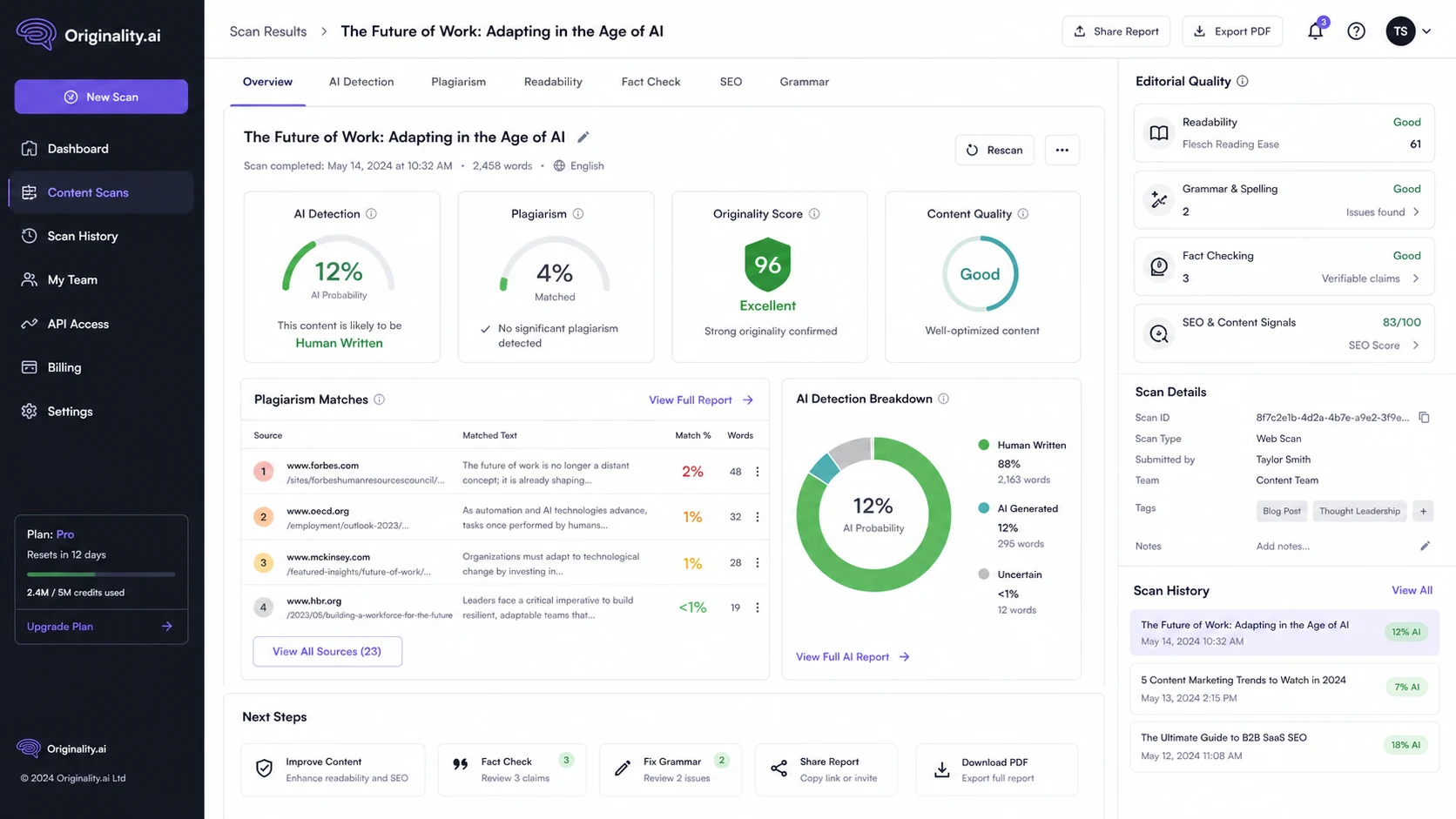
Task: Open View Full Report link
Action: click(x=701, y=400)
